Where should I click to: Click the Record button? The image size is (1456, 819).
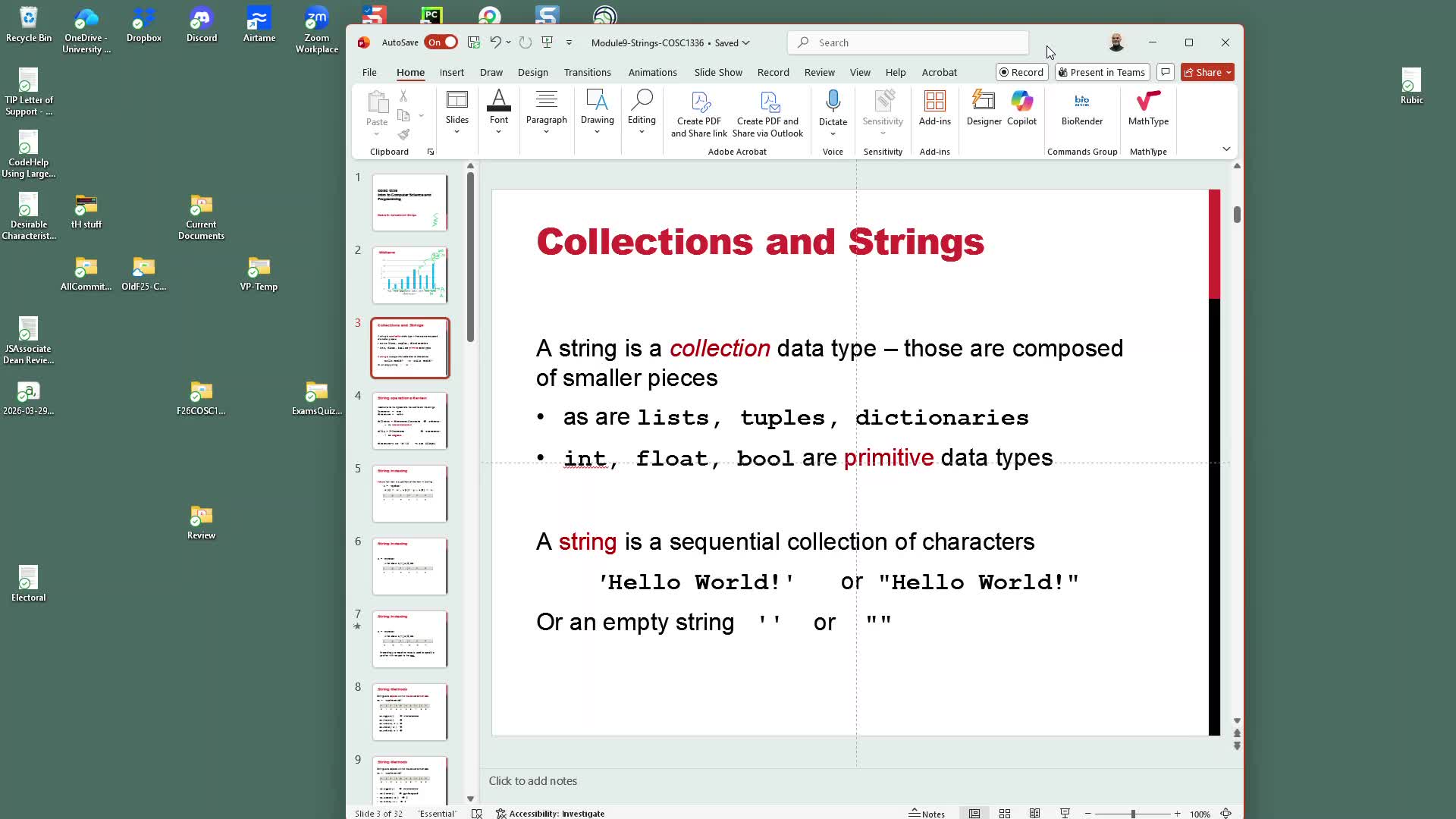[x=1021, y=73]
